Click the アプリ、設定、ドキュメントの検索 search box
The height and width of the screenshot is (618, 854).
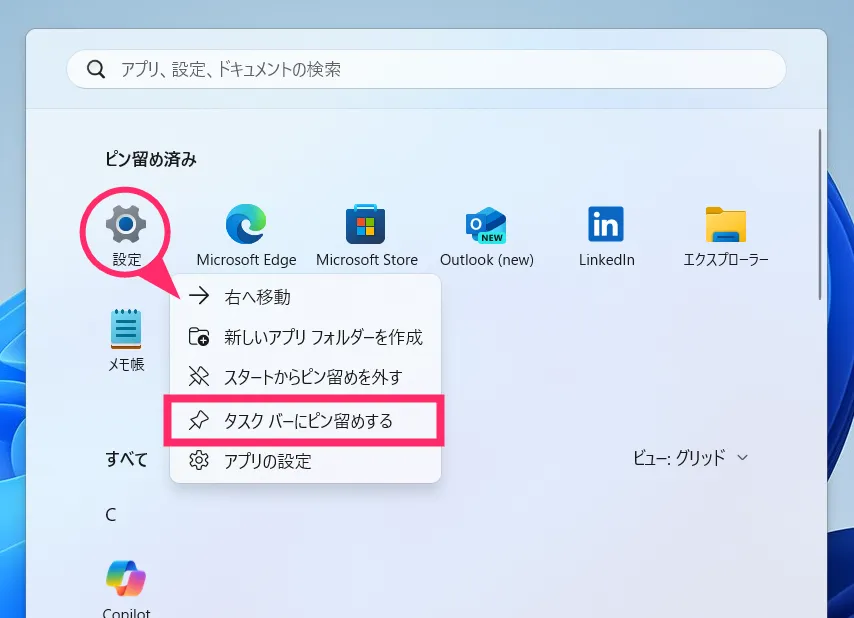(x=426, y=69)
